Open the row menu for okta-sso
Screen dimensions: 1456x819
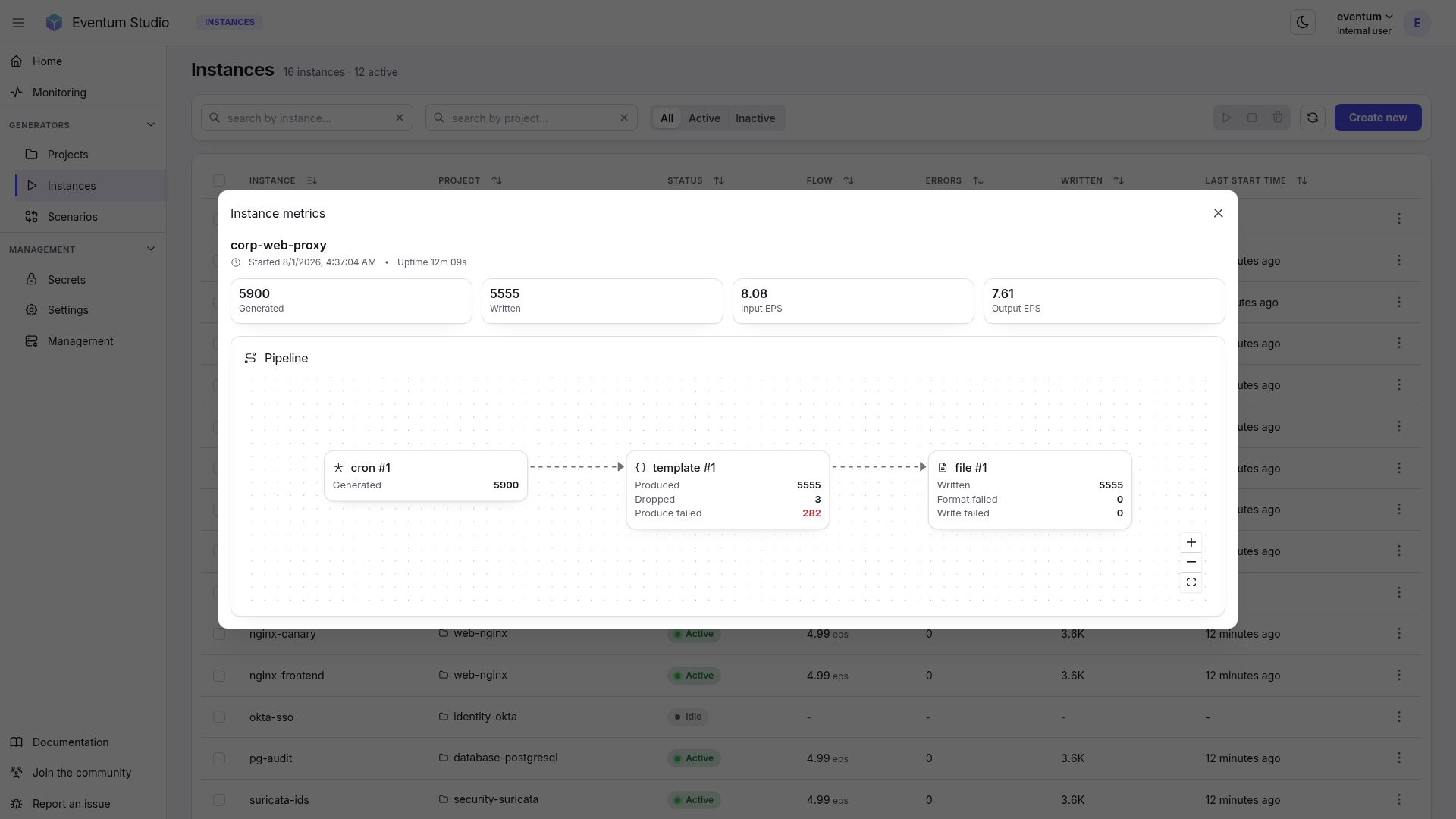pos(1399,717)
